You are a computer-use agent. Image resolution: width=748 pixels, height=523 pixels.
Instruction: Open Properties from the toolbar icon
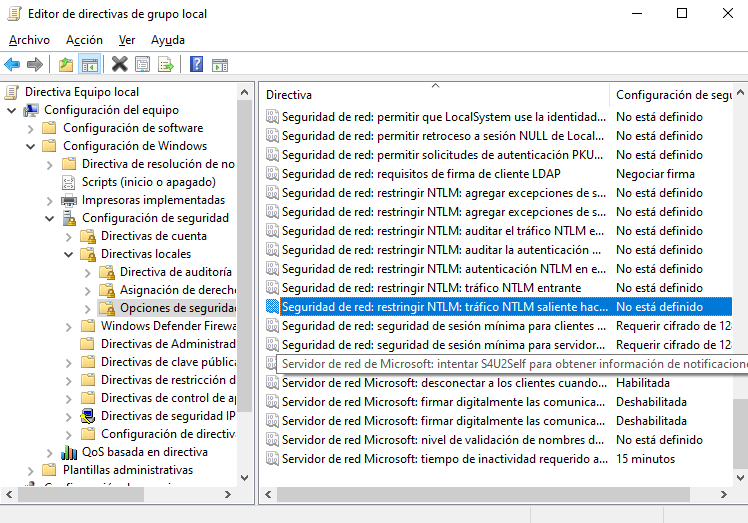[x=142, y=65]
